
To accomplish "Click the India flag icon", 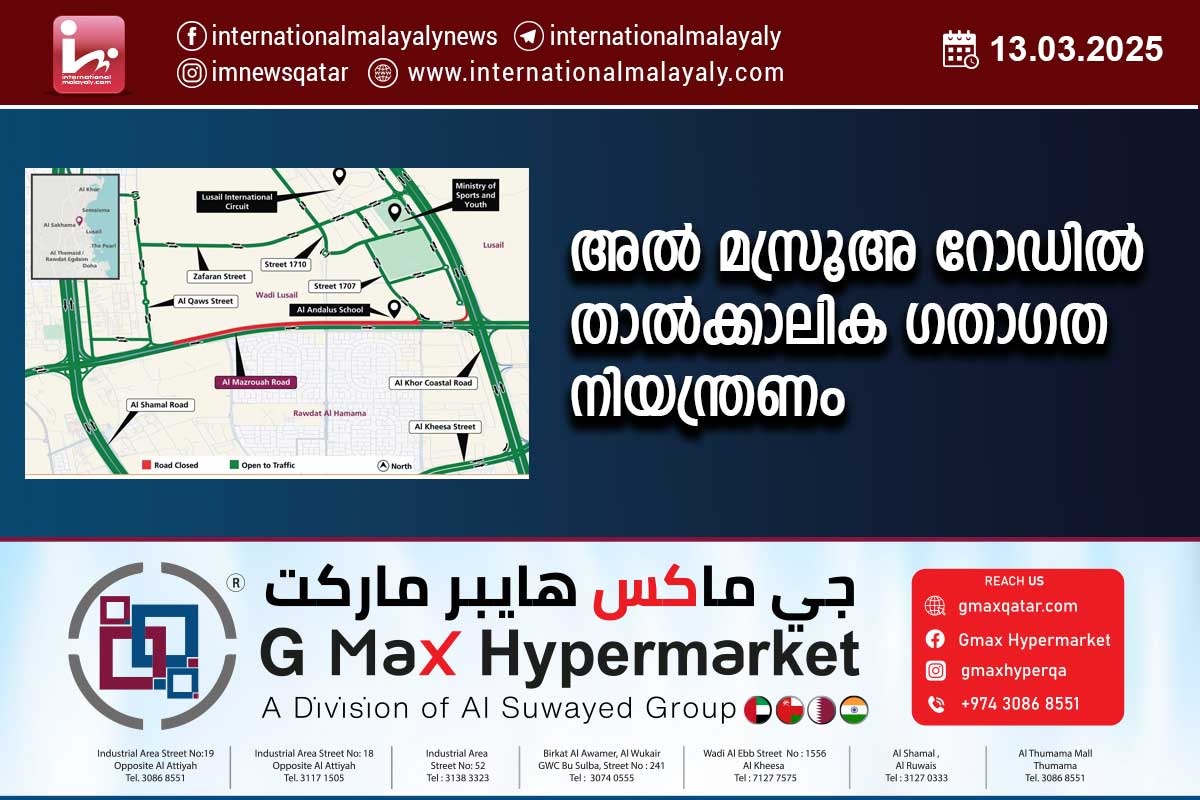I will [854, 710].
